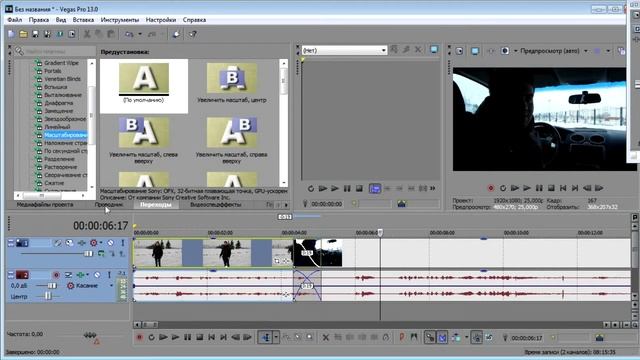Open the Вставка menu
This screenshot has width=640, height=360.
point(83,20)
